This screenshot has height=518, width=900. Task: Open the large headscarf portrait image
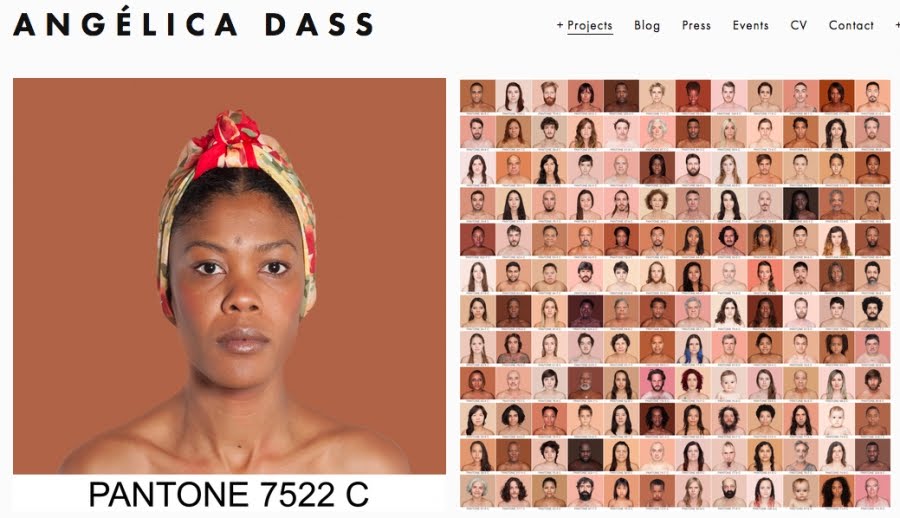(230, 276)
